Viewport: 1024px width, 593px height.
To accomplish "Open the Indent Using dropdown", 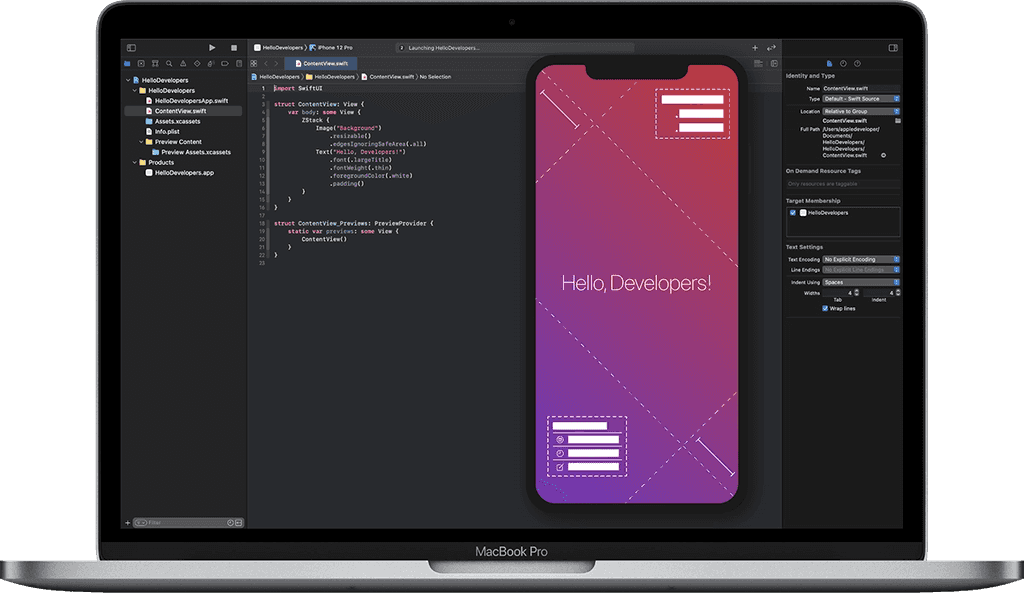I will pos(861,282).
